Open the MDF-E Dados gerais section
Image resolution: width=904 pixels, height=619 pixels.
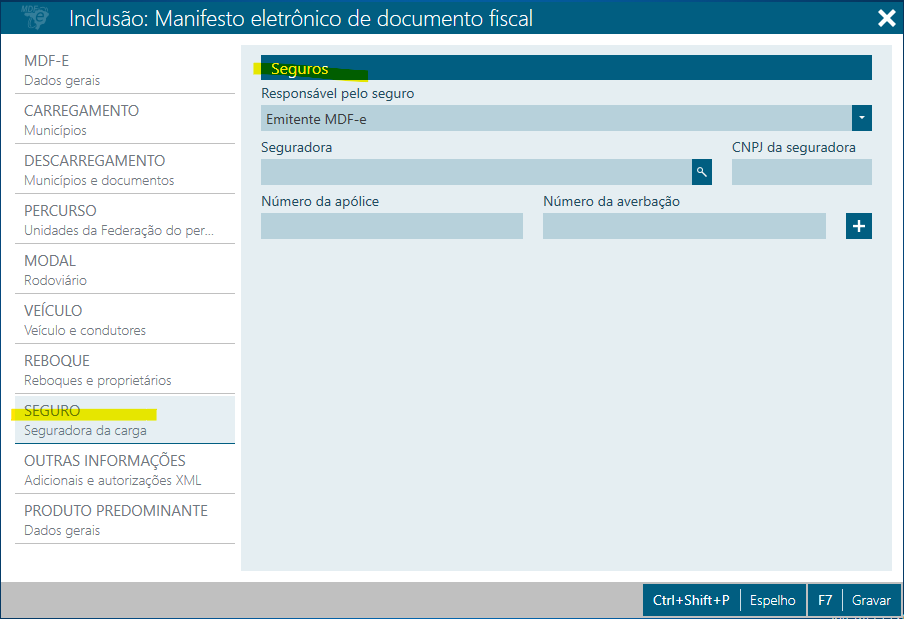[125, 70]
